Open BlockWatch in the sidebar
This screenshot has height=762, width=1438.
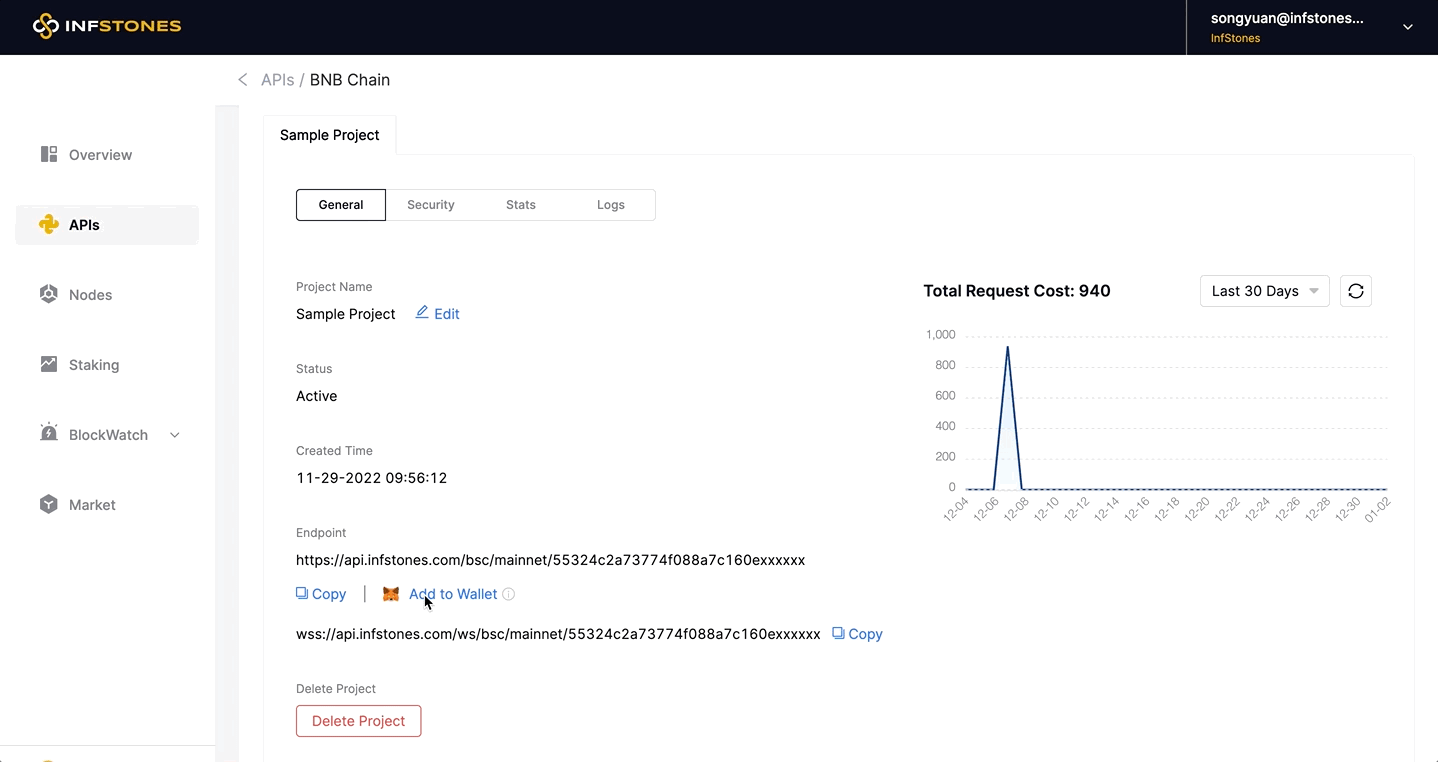point(107,435)
